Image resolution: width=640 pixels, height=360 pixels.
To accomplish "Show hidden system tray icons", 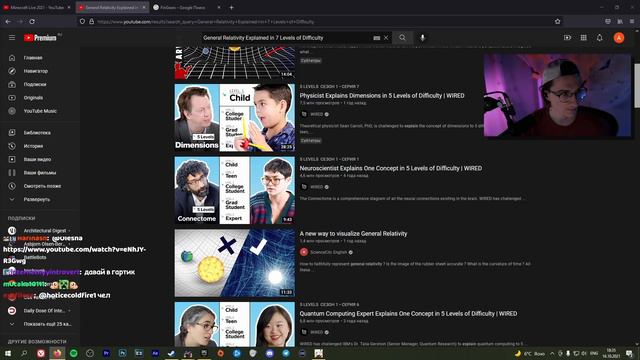I will point(552,353).
